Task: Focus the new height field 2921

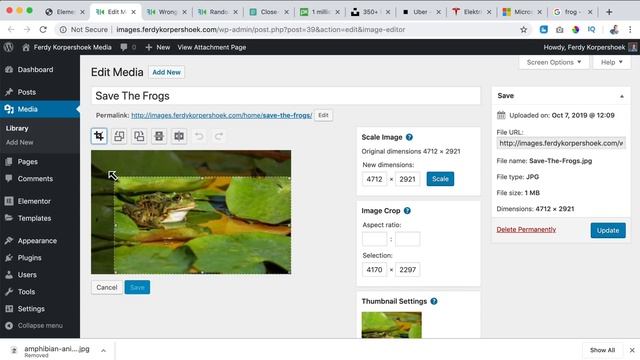Action: tap(407, 179)
